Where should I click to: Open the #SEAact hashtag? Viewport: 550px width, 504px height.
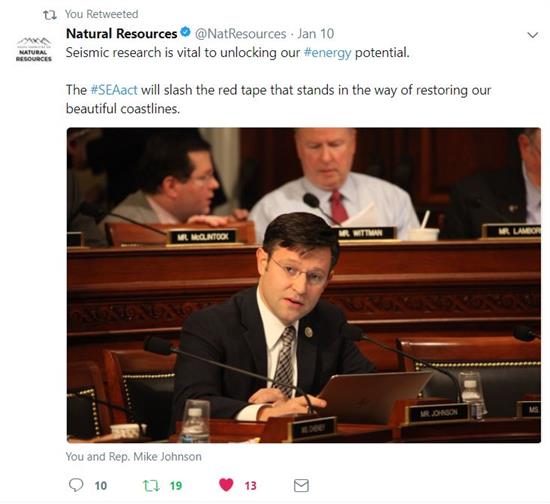(114, 90)
